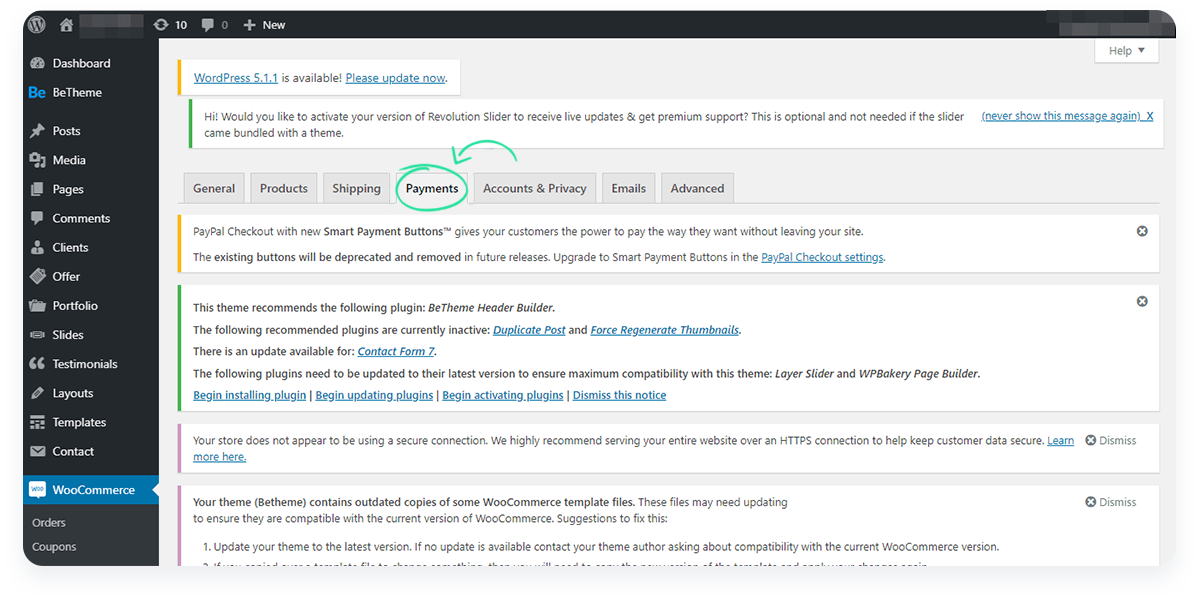Click the updates icon showing 10
This screenshot has width=1200, height=595.
coord(162,25)
